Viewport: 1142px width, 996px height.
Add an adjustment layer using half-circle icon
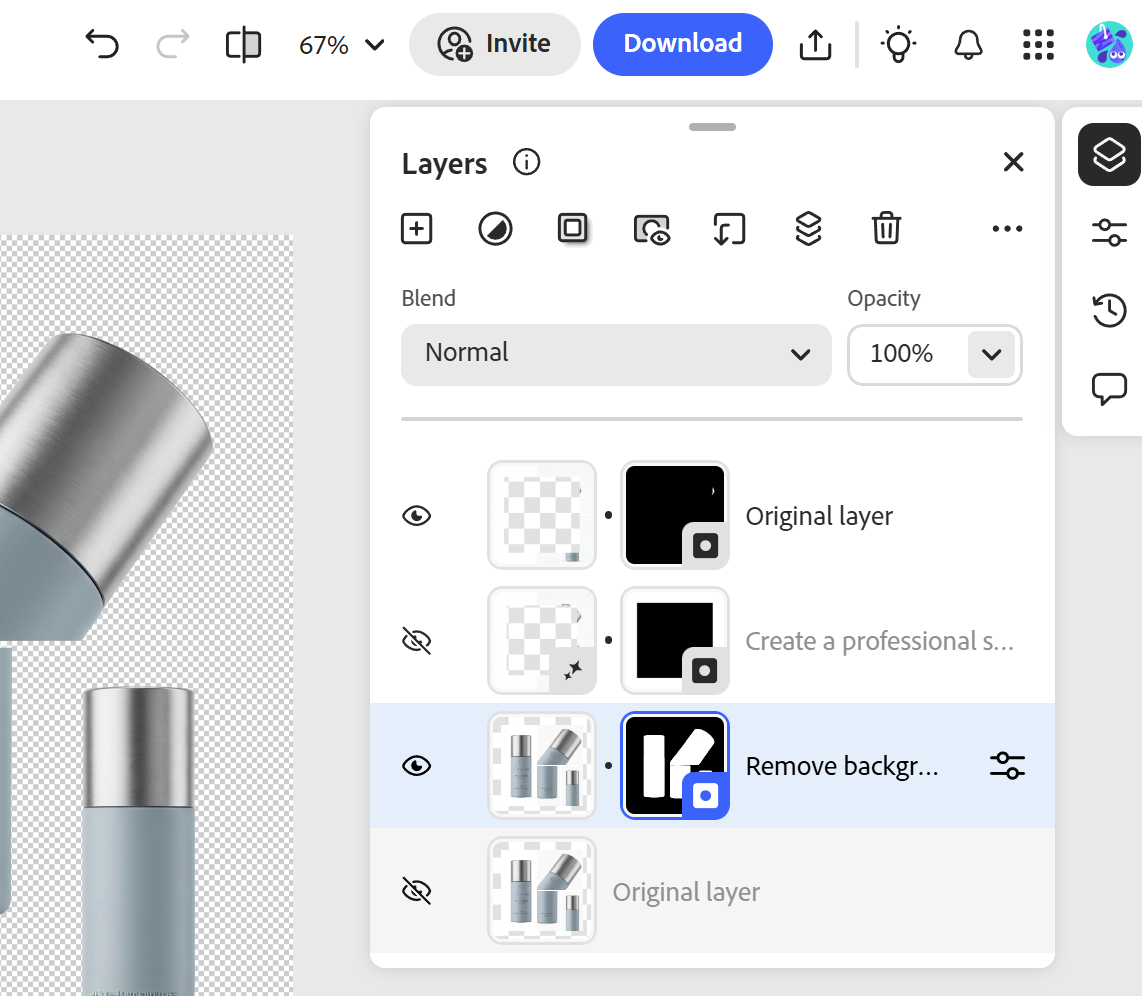(495, 229)
